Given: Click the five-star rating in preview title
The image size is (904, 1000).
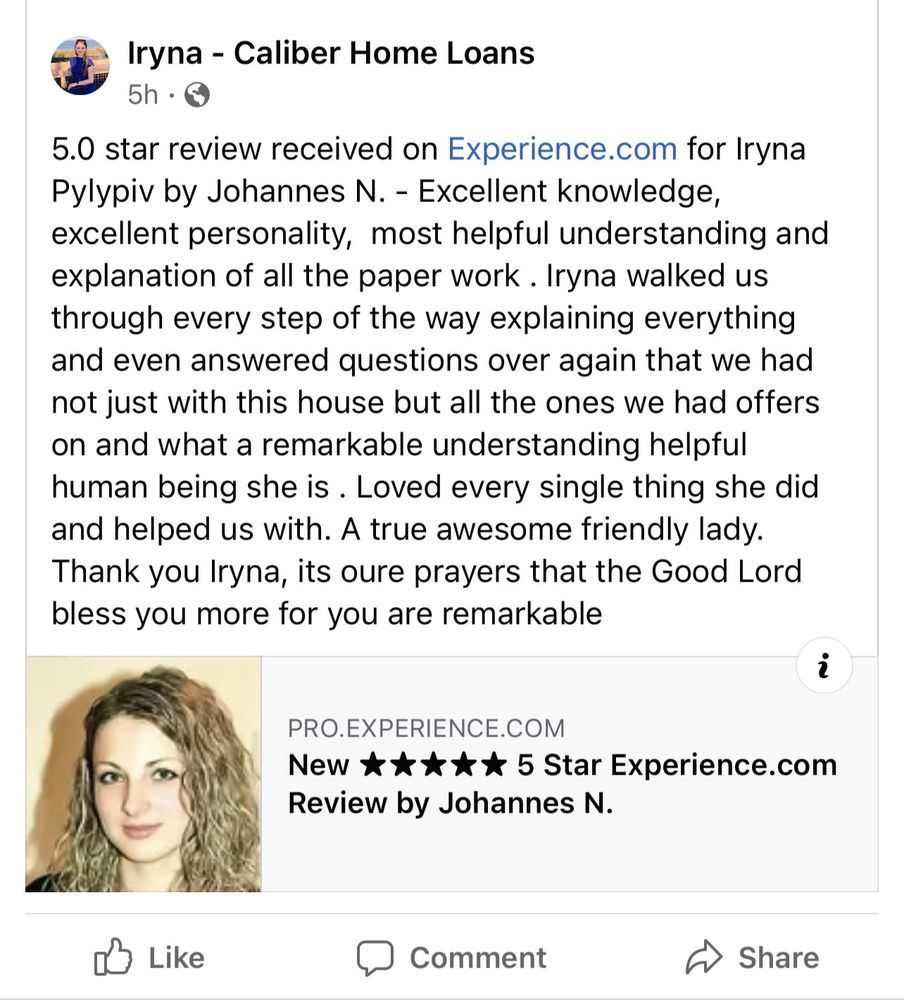Looking at the screenshot, I should pyautogui.click(x=432, y=766).
